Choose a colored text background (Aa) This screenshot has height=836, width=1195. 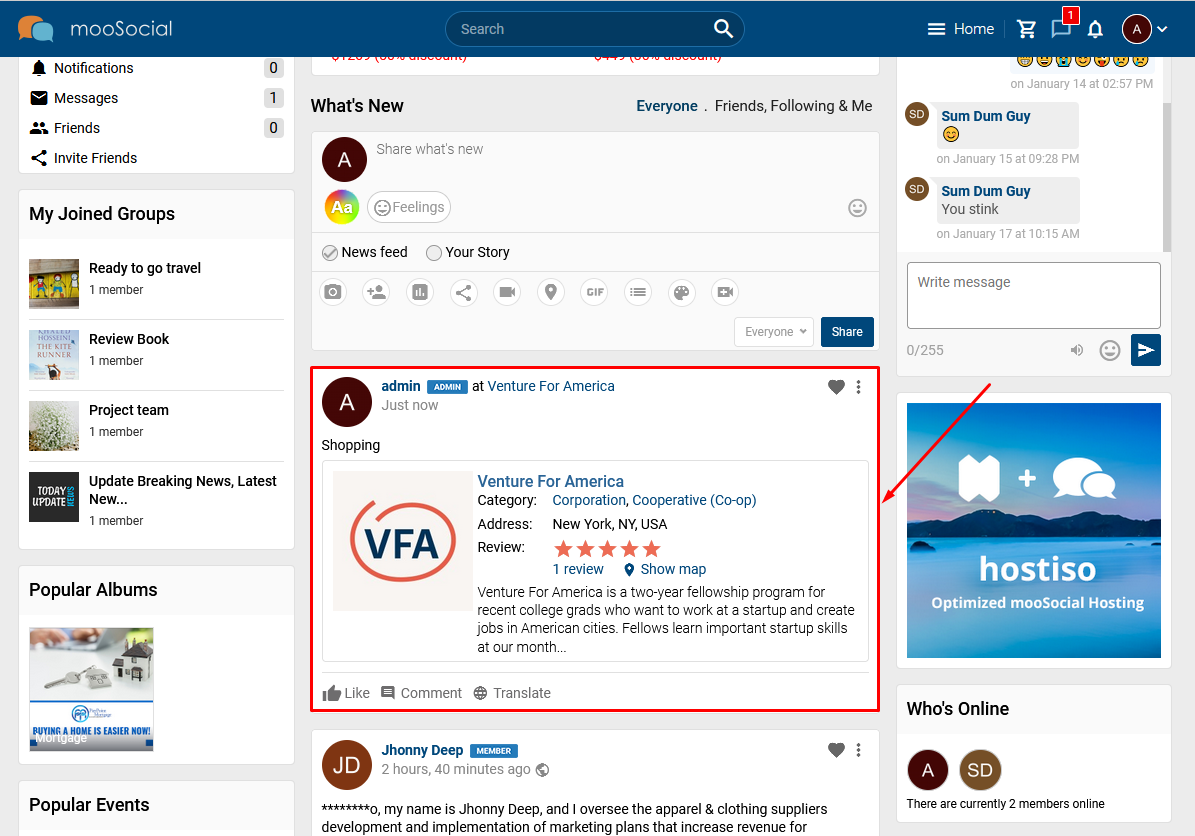[342, 207]
